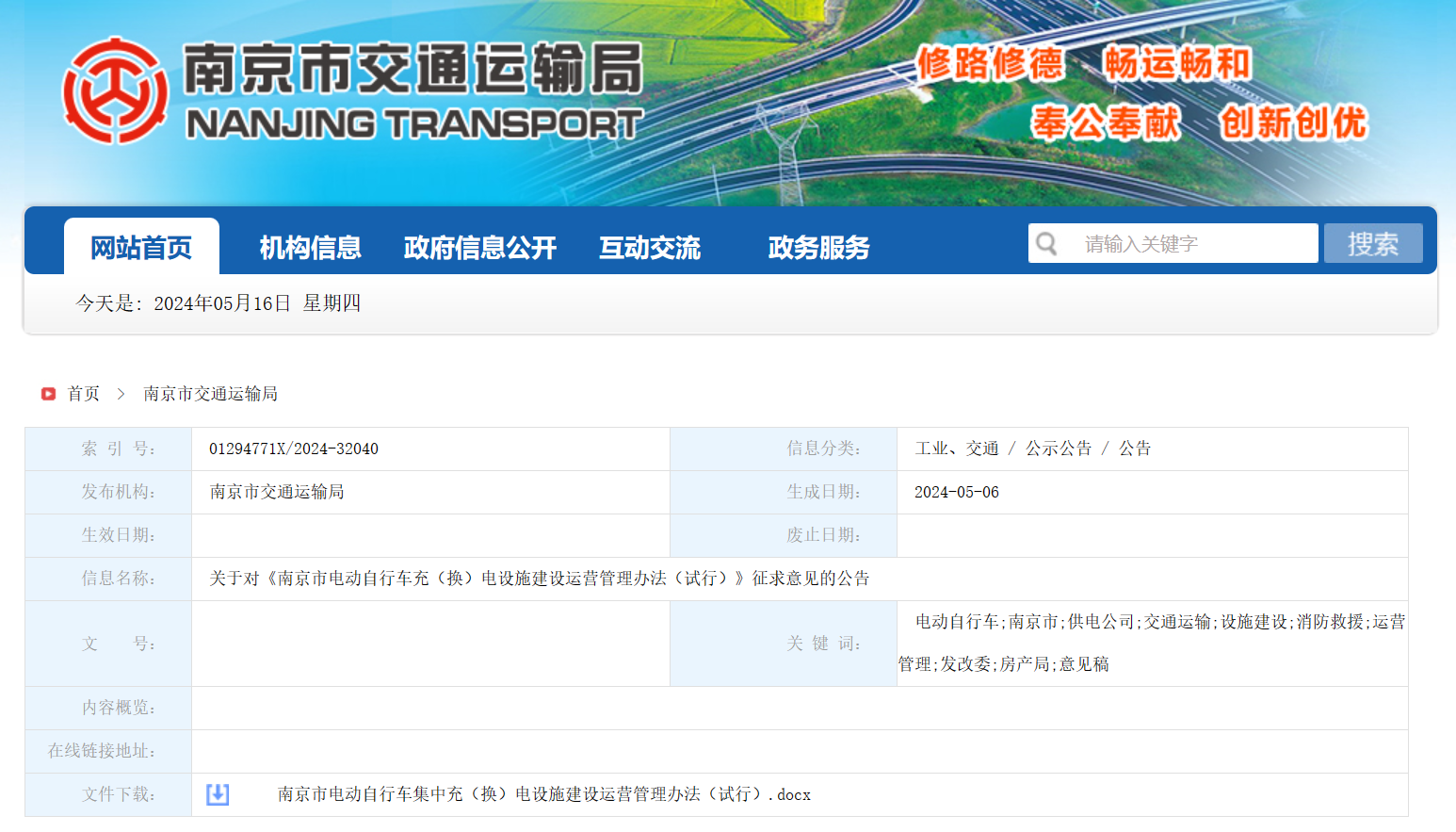The width and height of the screenshot is (1456, 832).
Task: Click the index number 01294771X/2024-32040
Action: click(x=294, y=449)
